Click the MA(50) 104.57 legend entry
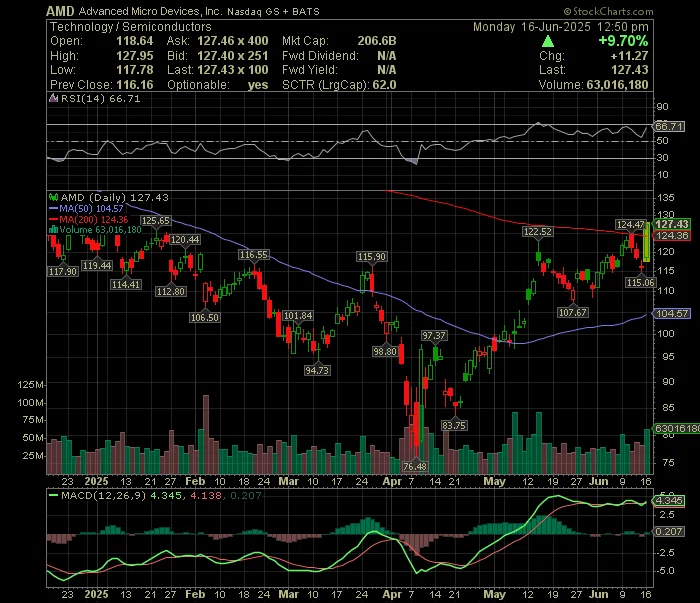 pyautogui.click(x=86, y=208)
